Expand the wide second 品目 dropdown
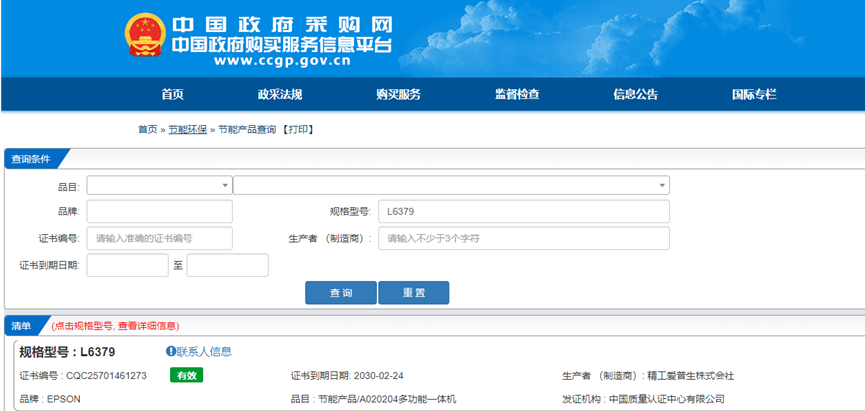The width and height of the screenshot is (865, 411). point(450,185)
